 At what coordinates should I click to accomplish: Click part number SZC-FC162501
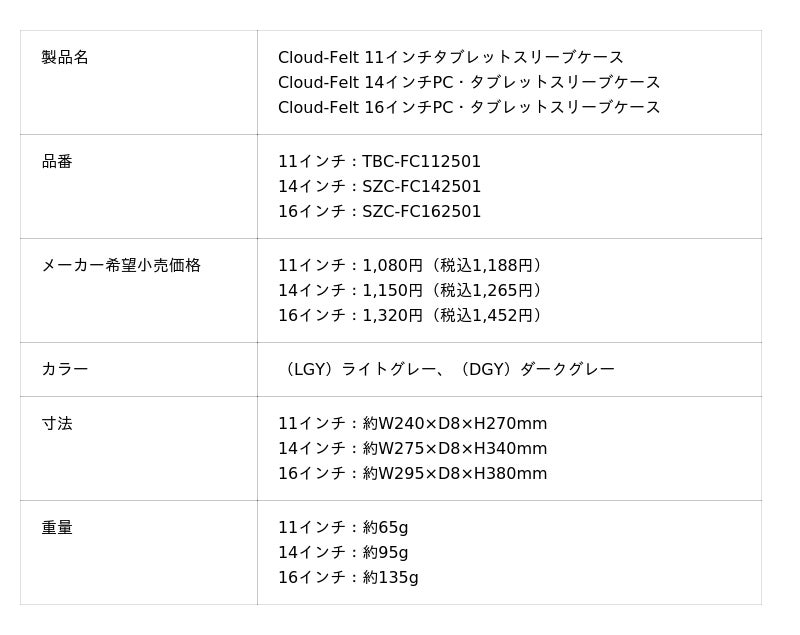point(421,212)
